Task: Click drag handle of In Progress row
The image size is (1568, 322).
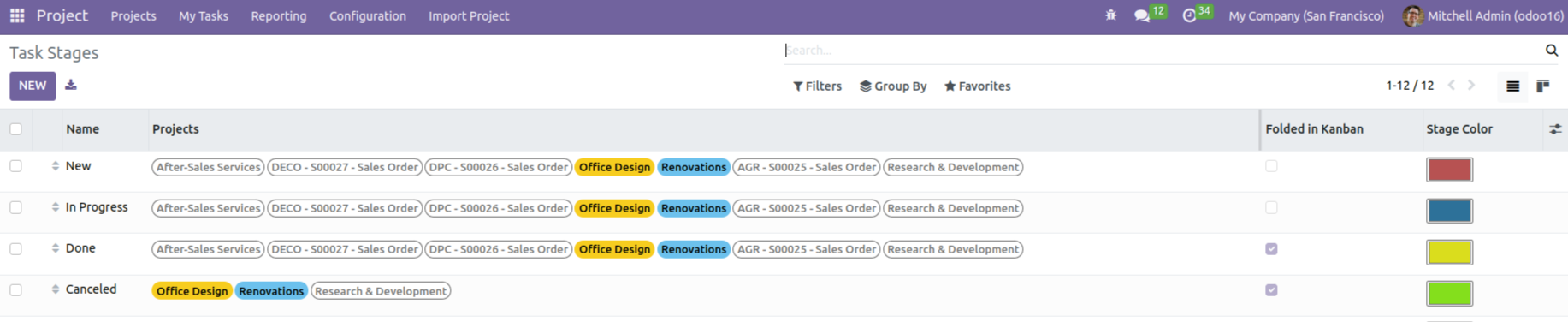Action: pos(56,207)
